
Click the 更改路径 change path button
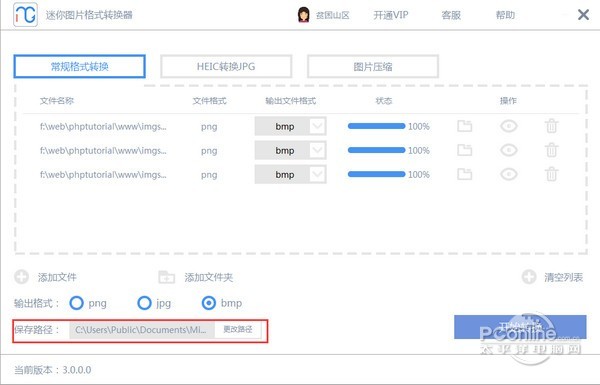pyautogui.click(x=238, y=330)
